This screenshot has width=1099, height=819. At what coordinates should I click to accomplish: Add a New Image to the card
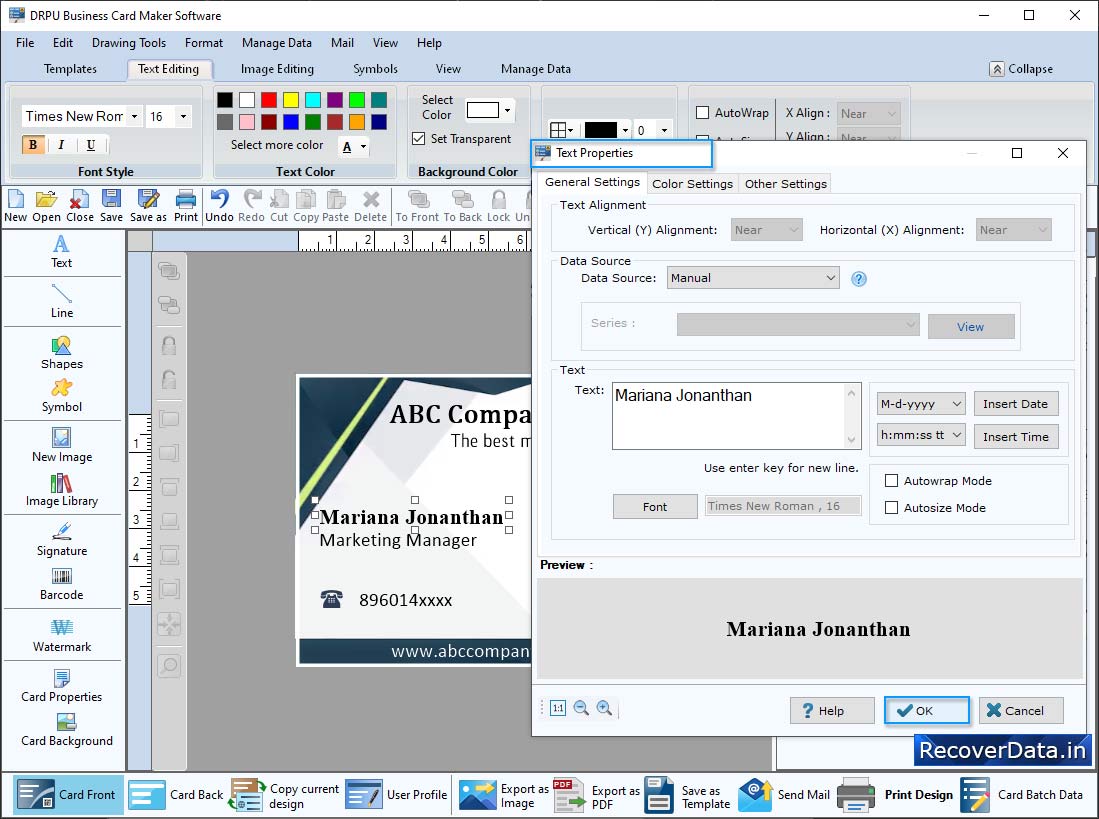[x=62, y=446]
